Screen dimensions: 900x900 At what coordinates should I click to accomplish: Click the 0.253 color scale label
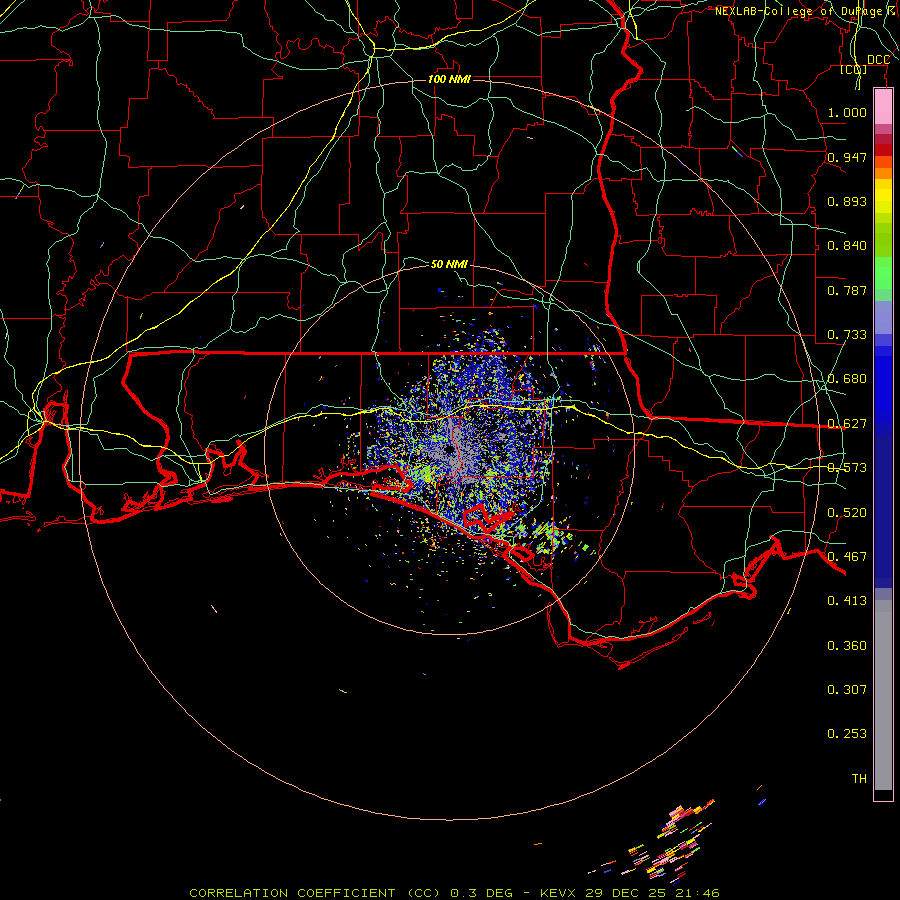coord(847,734)
